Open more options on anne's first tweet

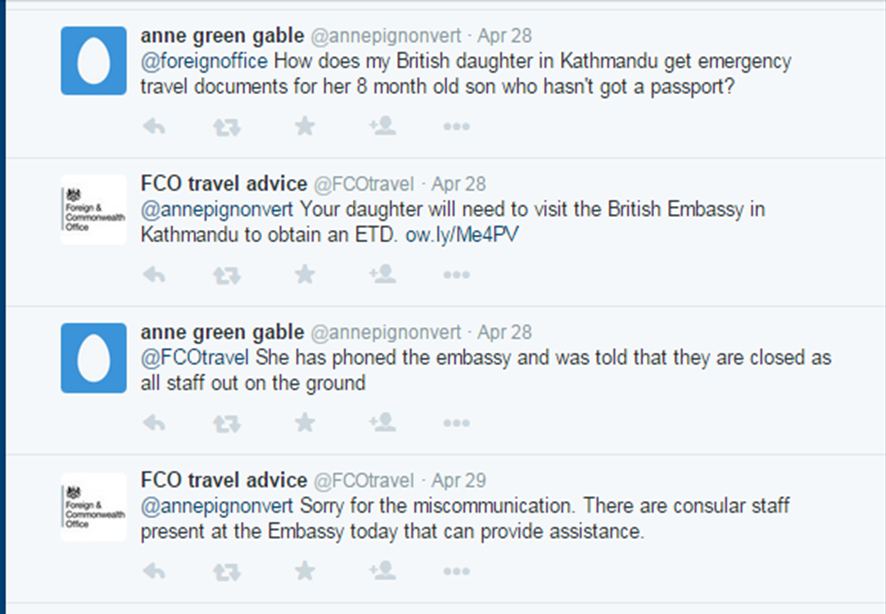[x=456, y=126]
